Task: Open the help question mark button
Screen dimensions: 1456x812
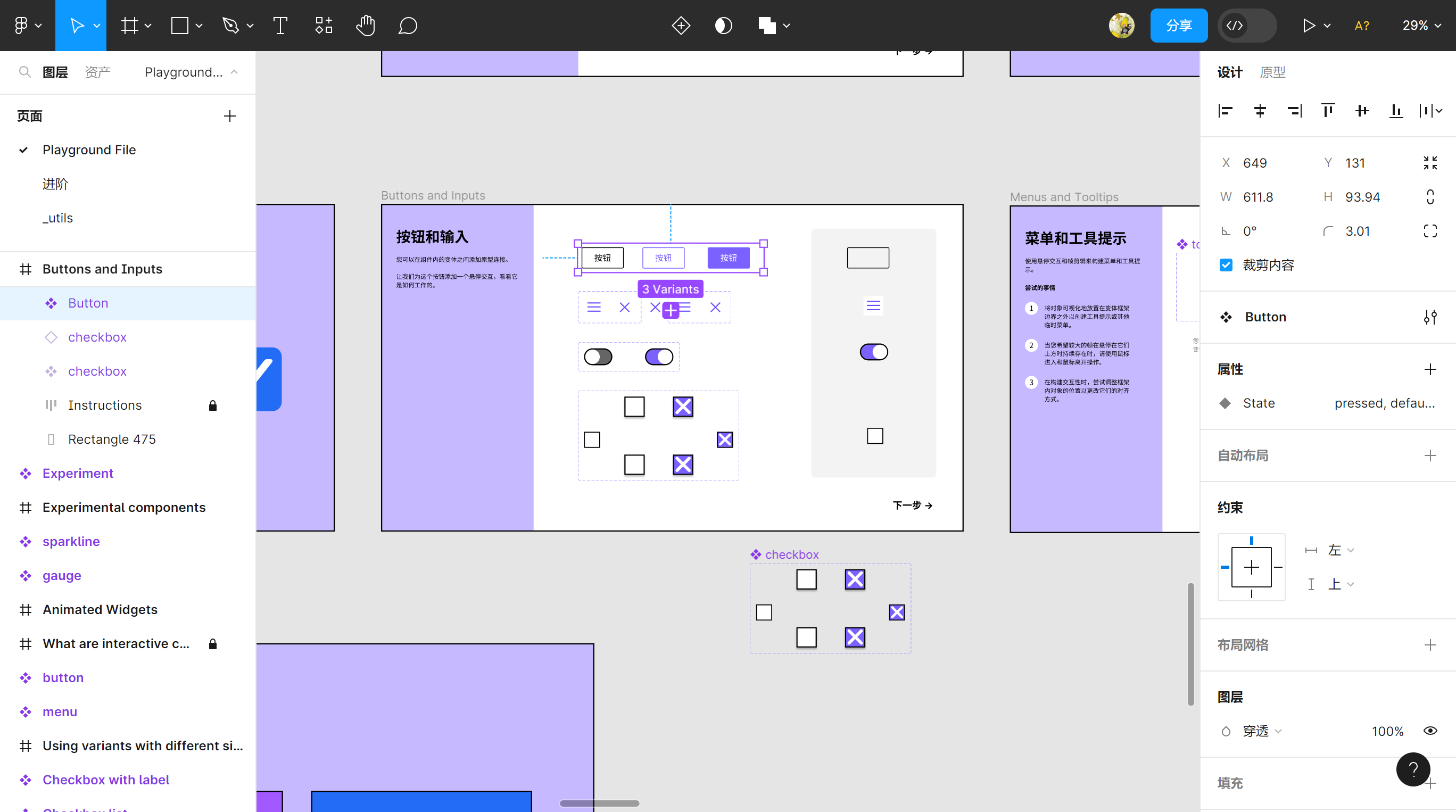Action: click(x=1412, y=769)
